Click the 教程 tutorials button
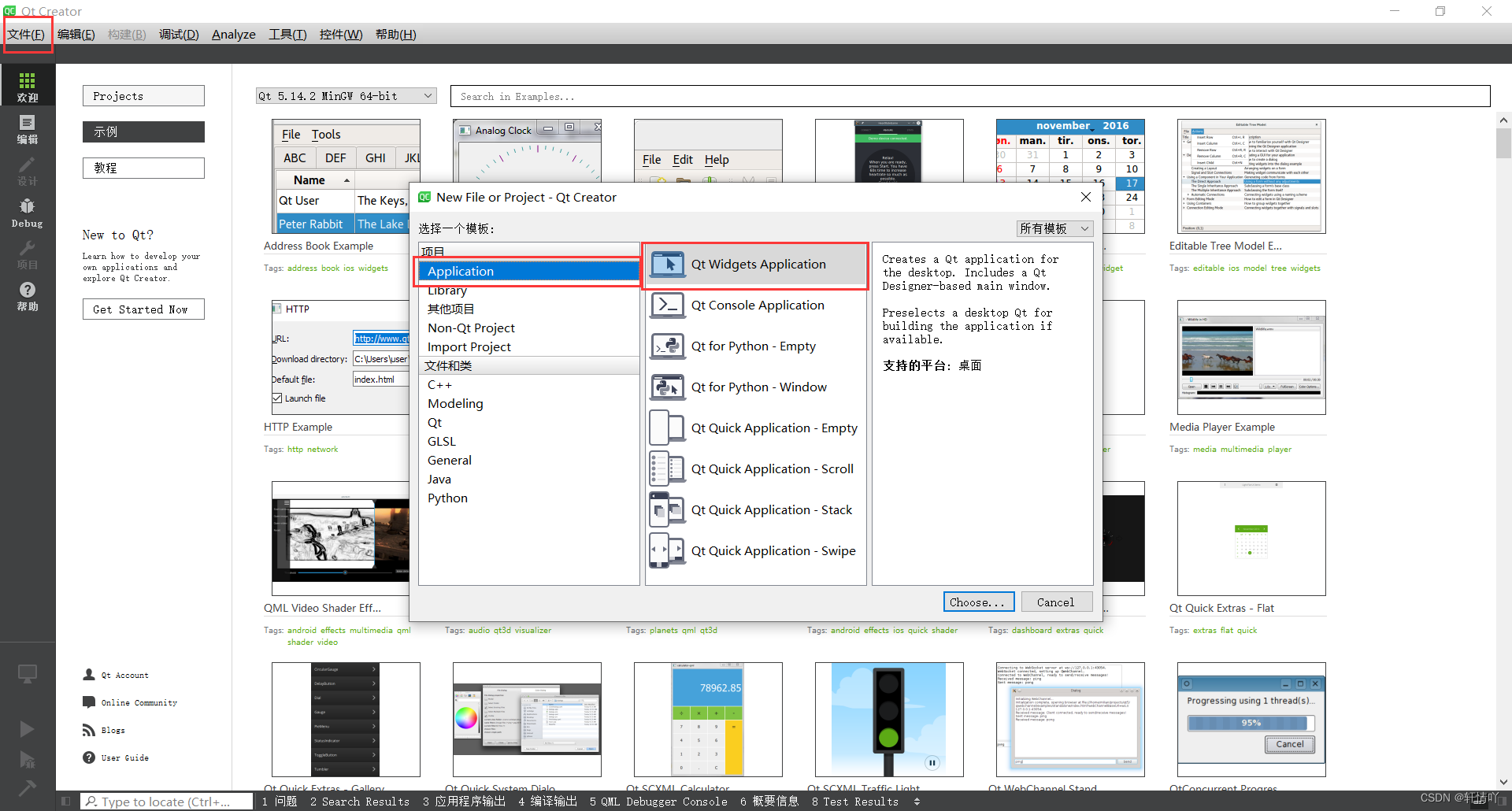 click(x=143, y=168)
